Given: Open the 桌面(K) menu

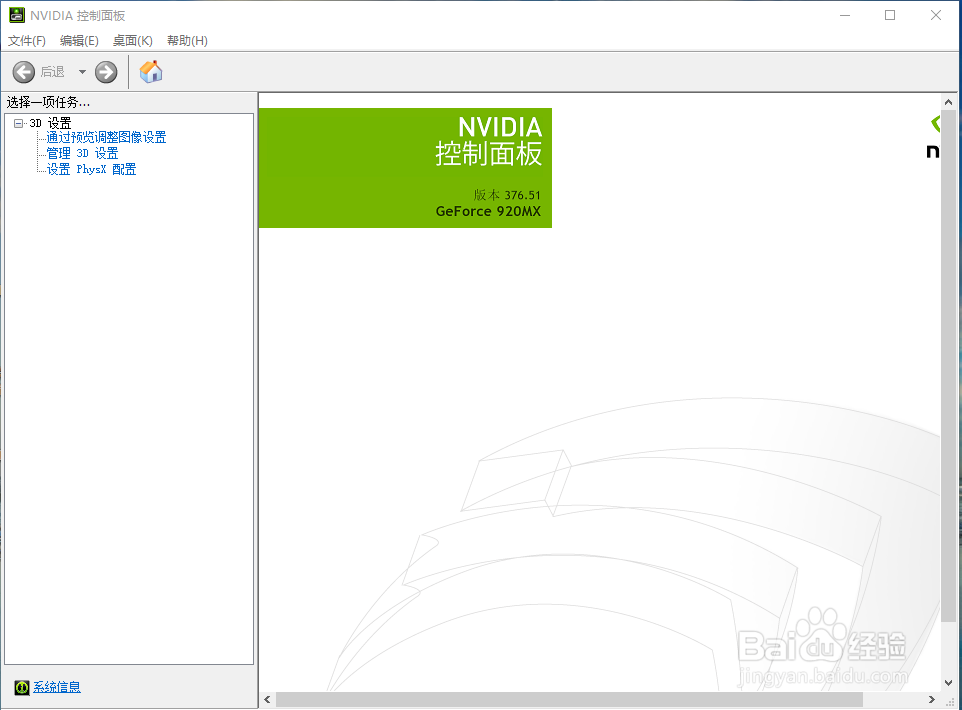Looking at the screenshot, I should coord(133,41).
